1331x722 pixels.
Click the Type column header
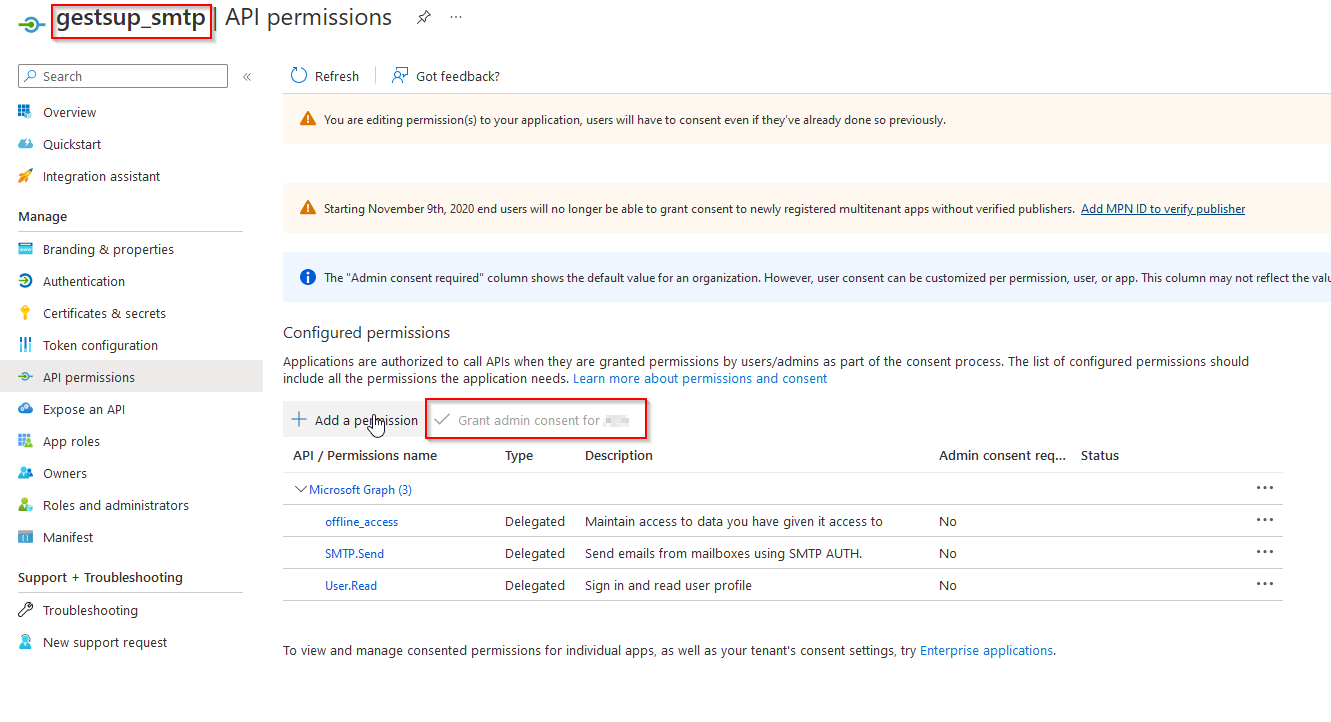(x=519, y=455)
